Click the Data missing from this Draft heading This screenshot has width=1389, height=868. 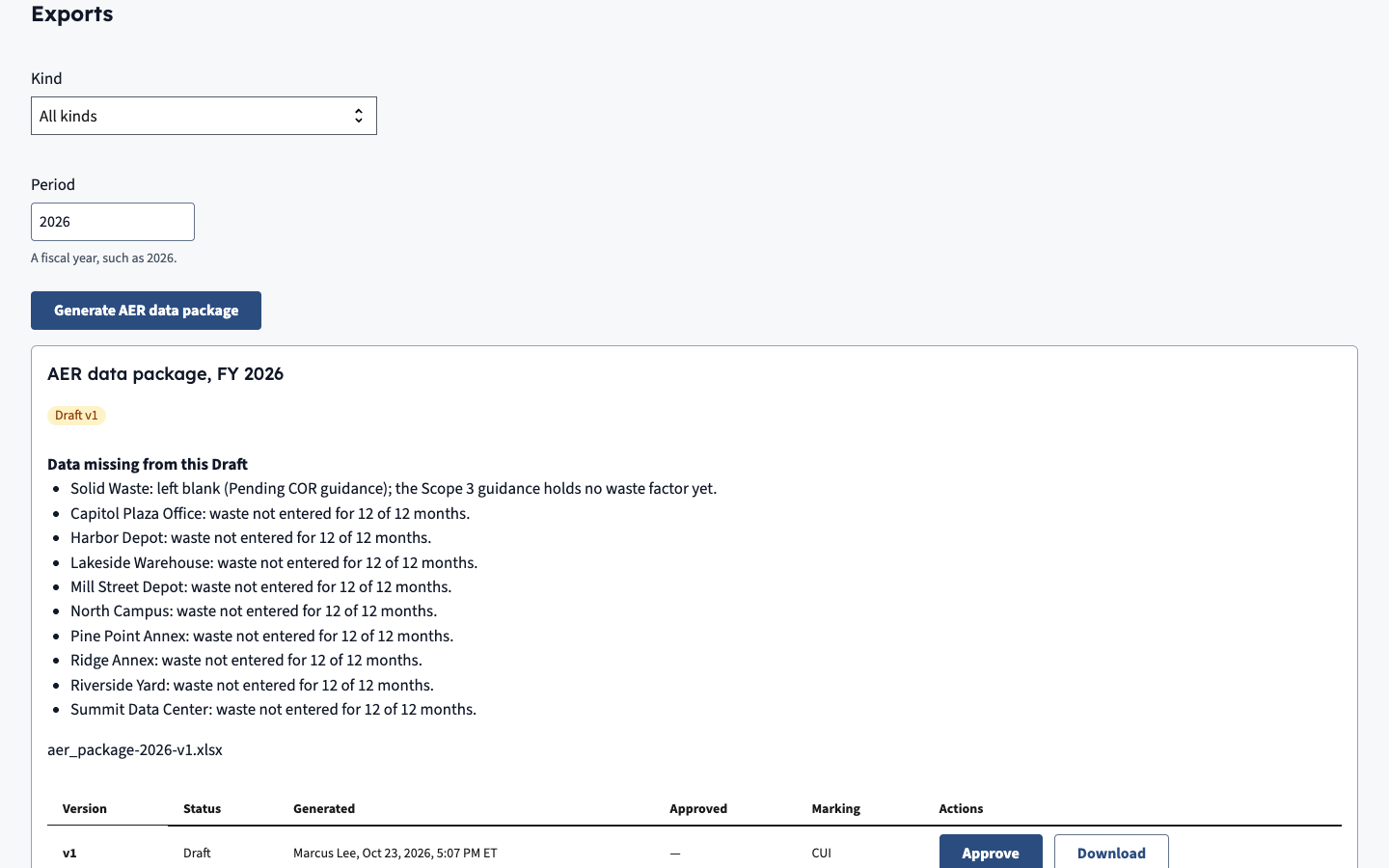point(148,464)
